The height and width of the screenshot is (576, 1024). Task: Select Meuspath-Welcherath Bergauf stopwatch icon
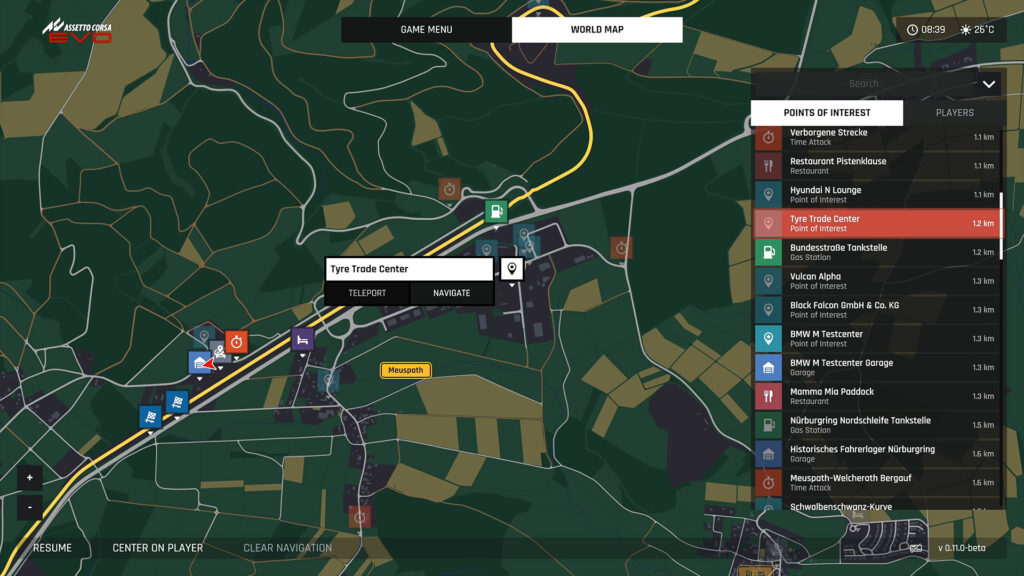pyautogui.click(x=768, y=482)
